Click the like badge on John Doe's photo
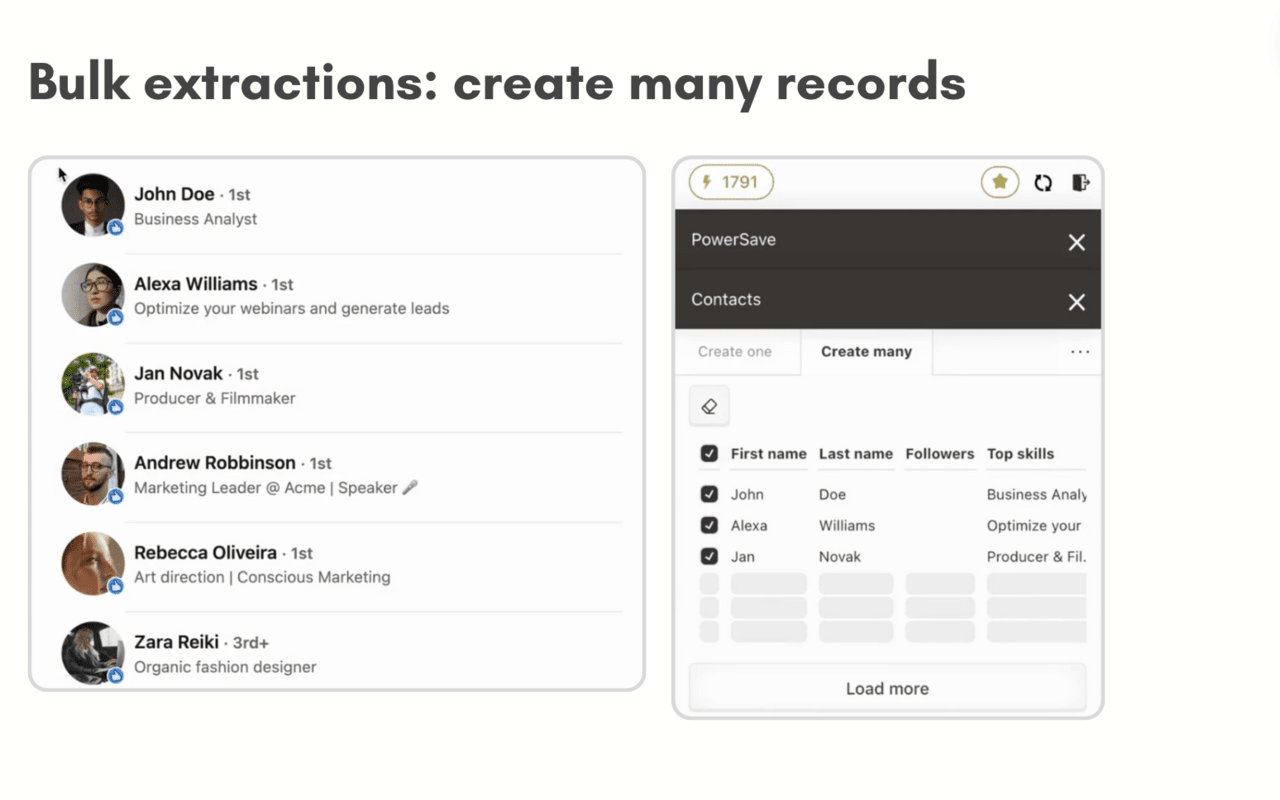 tap(116, 228)
